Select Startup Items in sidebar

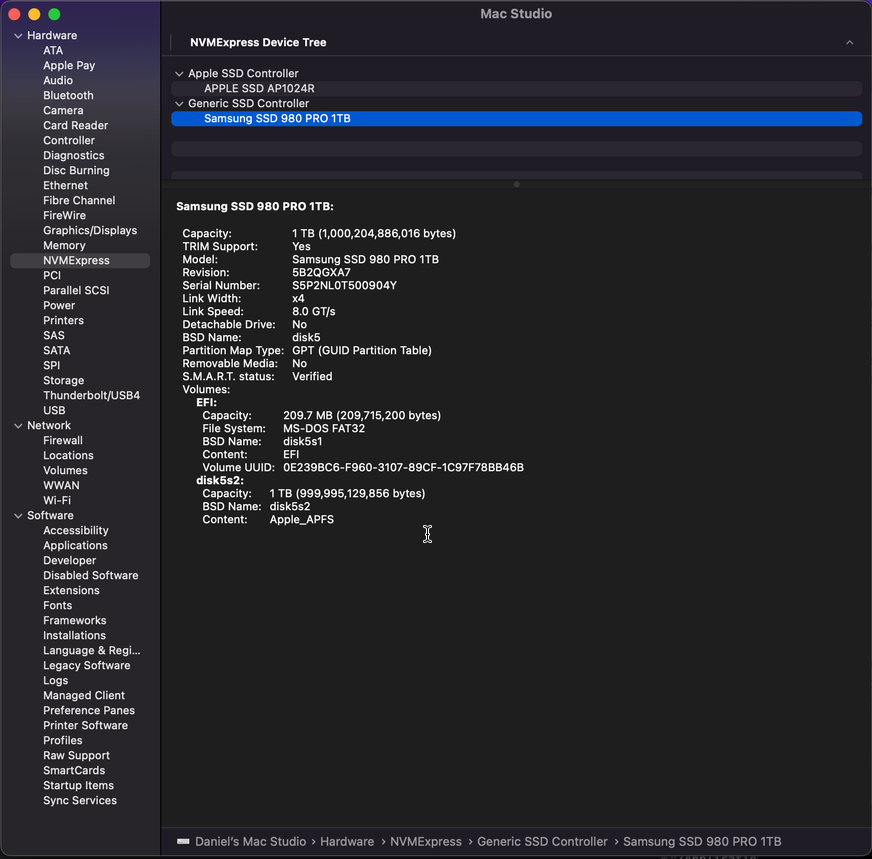pos(78,786)
